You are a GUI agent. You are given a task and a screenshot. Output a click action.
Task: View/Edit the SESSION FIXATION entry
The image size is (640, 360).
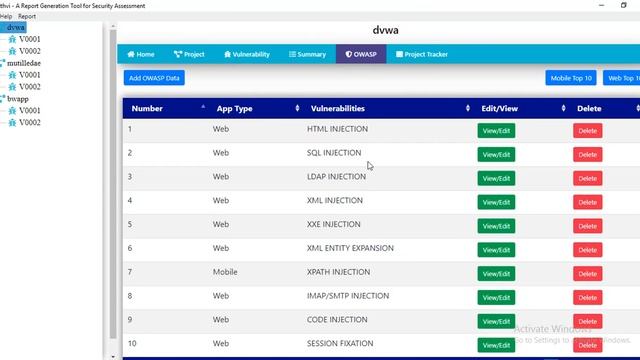[496, 345]
